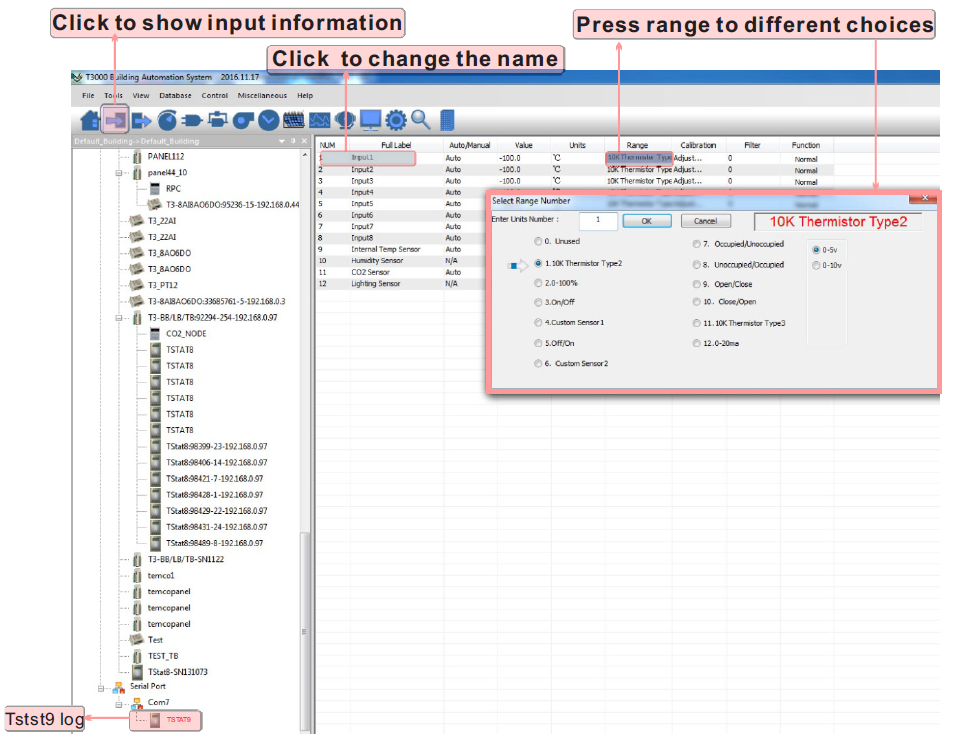
Task: Open the fan-shaped Screens icon
Action: pyautogui.click(x=243, y=120)
